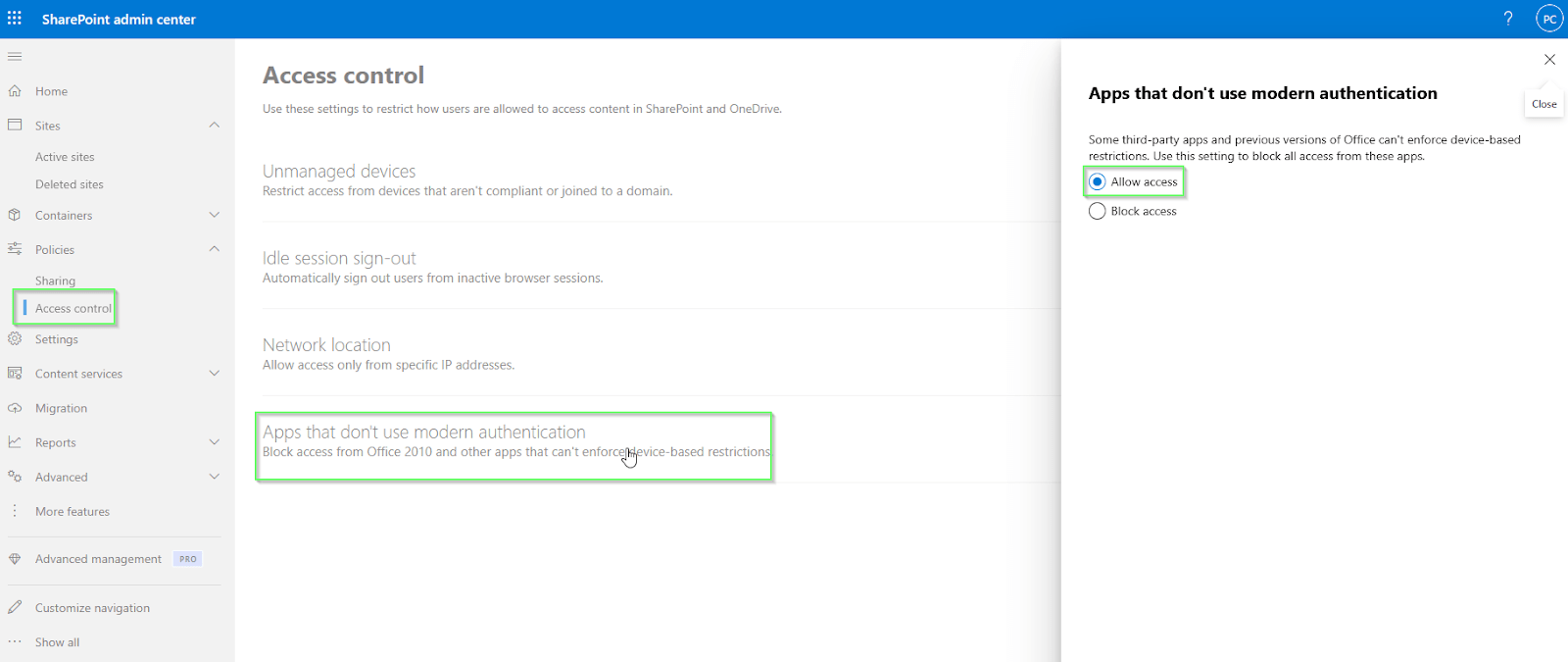
Task: Open the PC account avatar
Action: 1549,19
